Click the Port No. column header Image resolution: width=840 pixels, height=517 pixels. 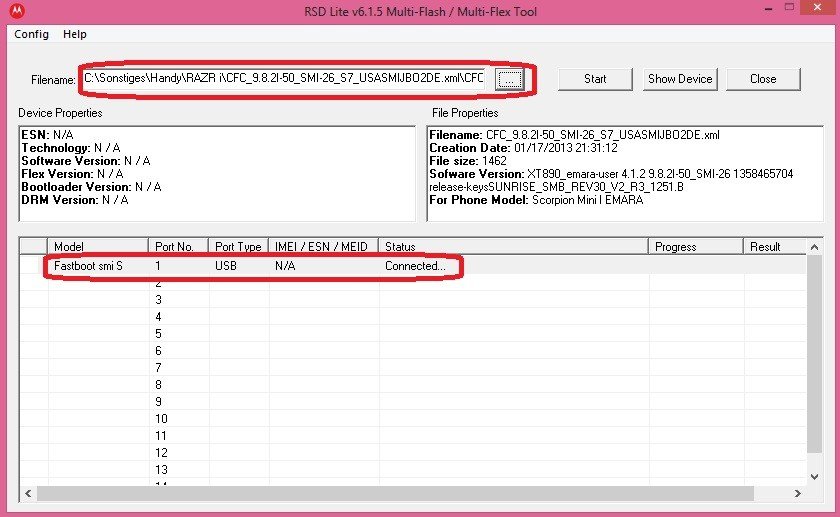tap(178, 246)
